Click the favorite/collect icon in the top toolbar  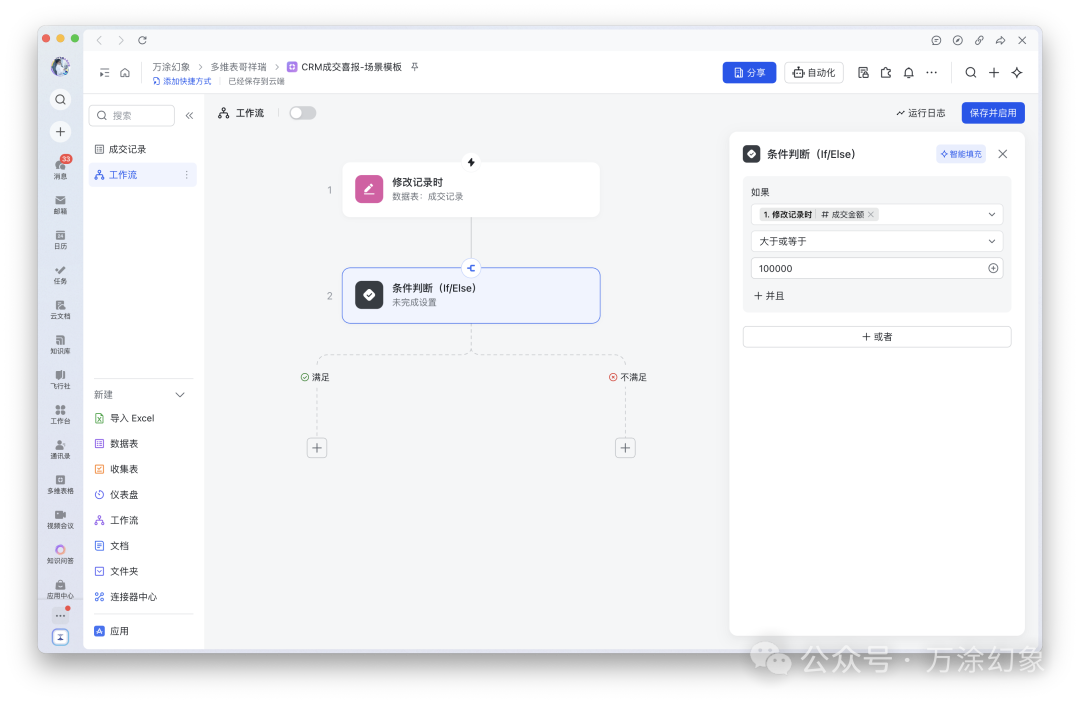pyautogui.click(x=884, y=72)
